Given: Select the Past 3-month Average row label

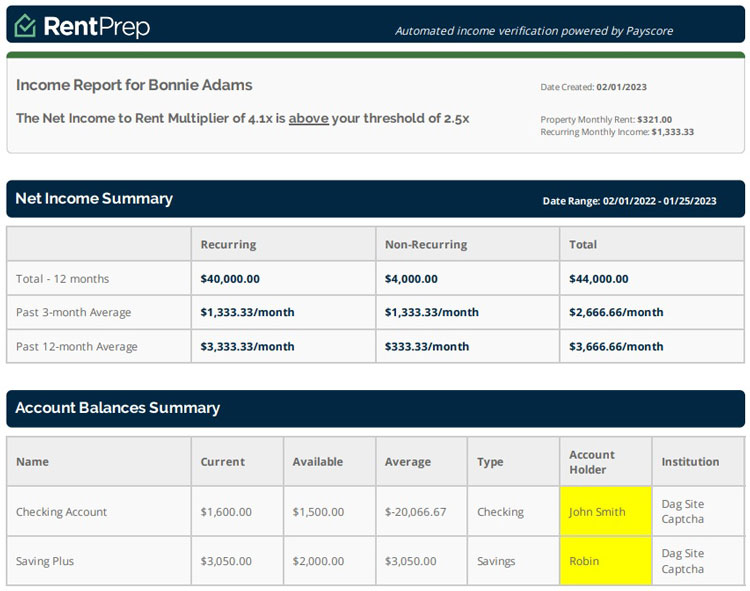Looking at the screenshot, I should [x=74, y=312].
